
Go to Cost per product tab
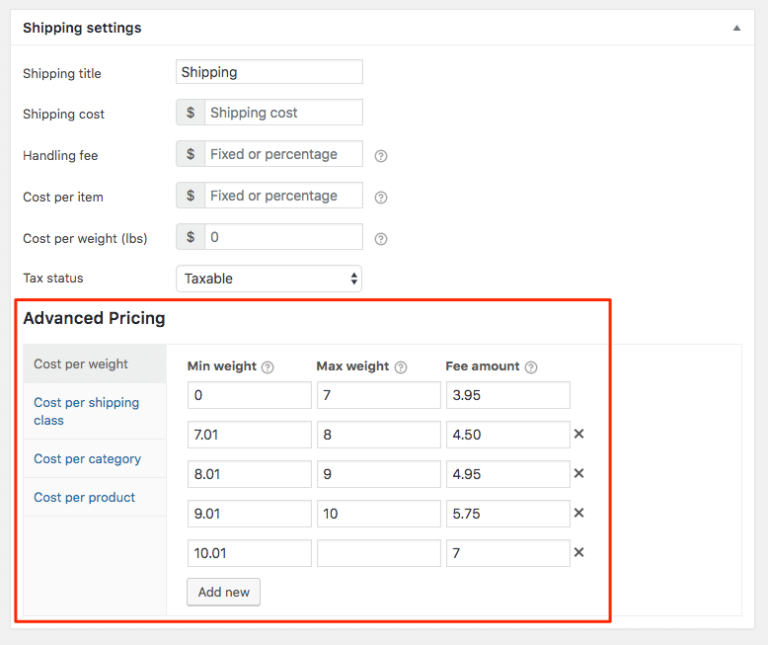(84, 497)
